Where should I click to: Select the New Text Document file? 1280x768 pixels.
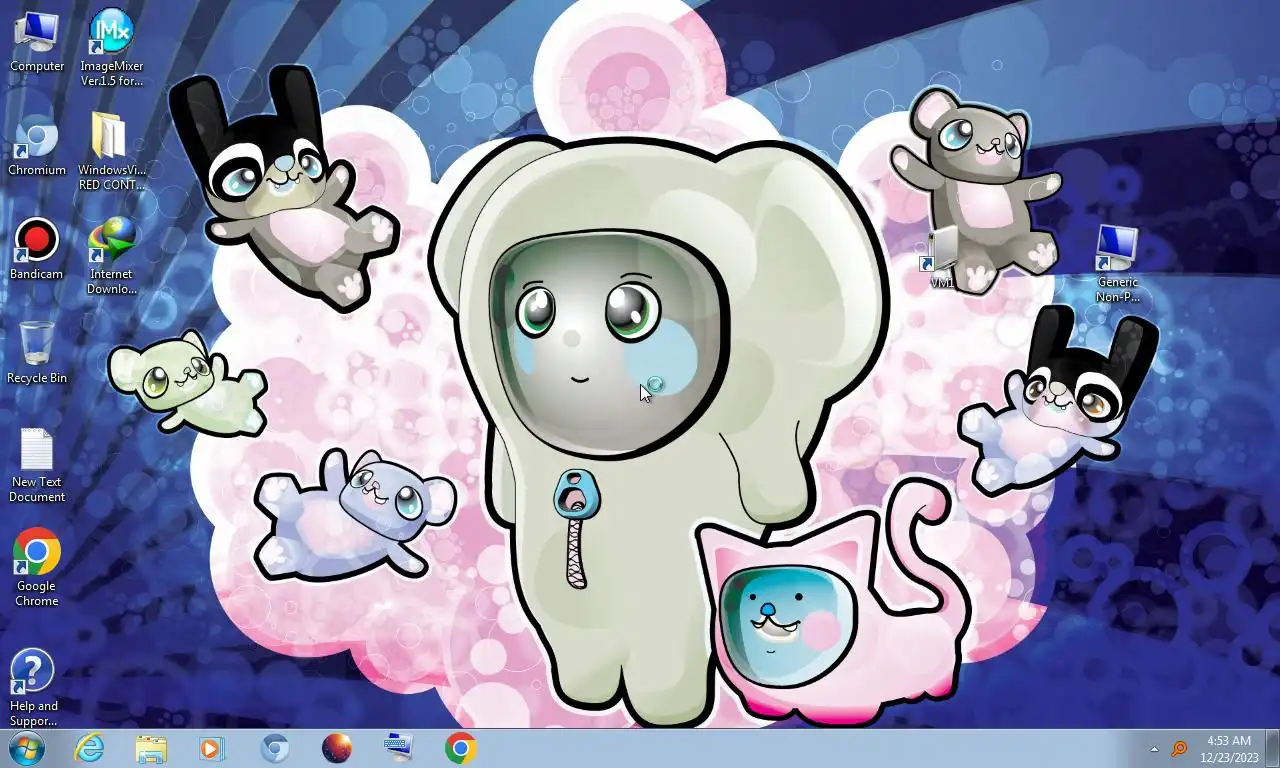[37, 466]
